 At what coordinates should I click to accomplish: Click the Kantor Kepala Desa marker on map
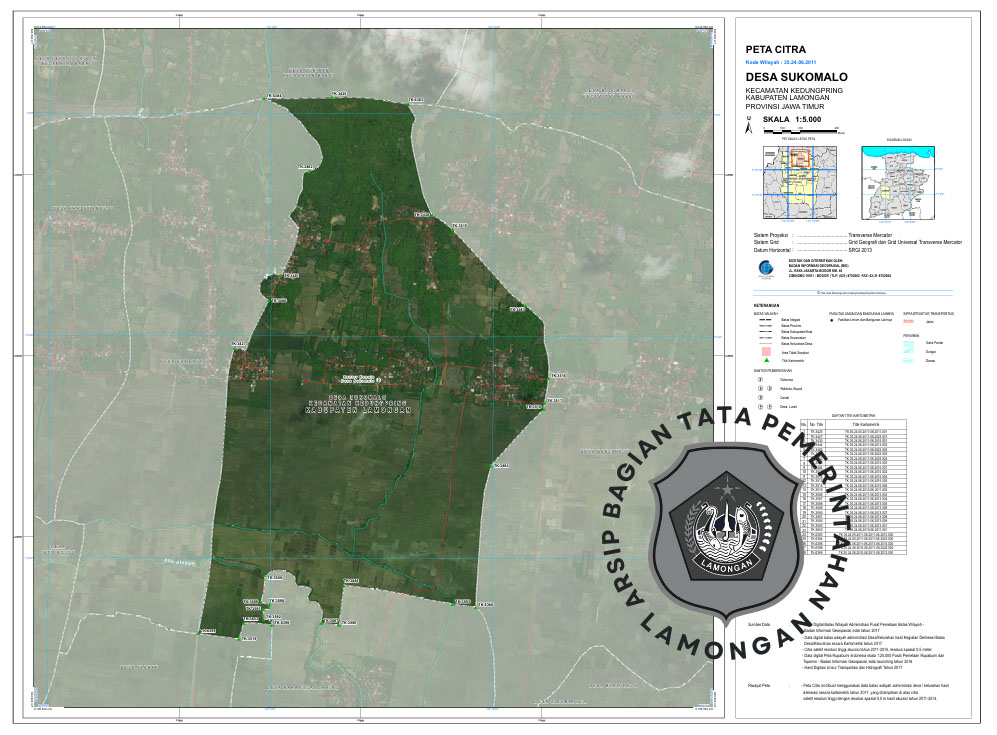pyautogui.click(x=379, y=380)
